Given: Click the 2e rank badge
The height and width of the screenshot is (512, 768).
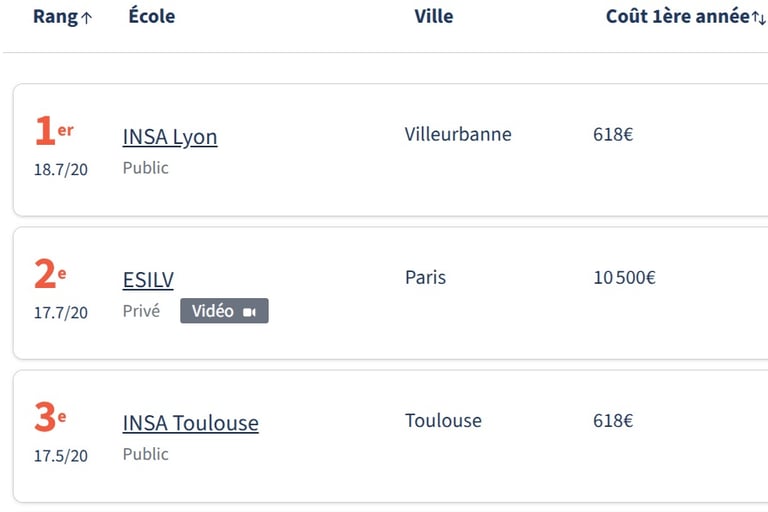Looking at the screenshot, I should click(50, 273).
